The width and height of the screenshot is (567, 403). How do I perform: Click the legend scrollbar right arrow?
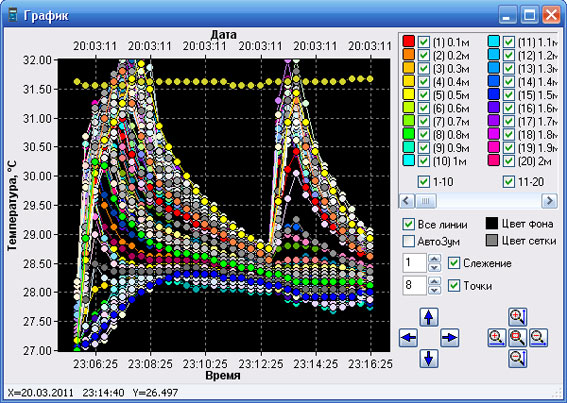click(x=549, y=201)
